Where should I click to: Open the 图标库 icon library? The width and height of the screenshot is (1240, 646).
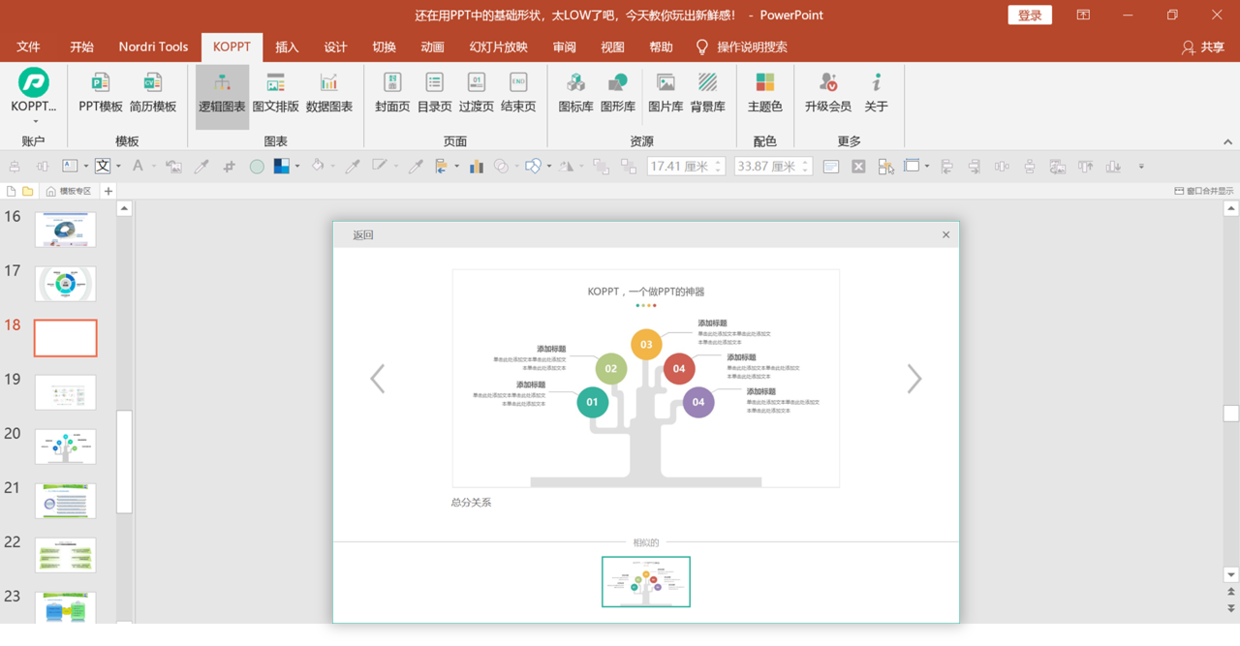coord(576,92)
